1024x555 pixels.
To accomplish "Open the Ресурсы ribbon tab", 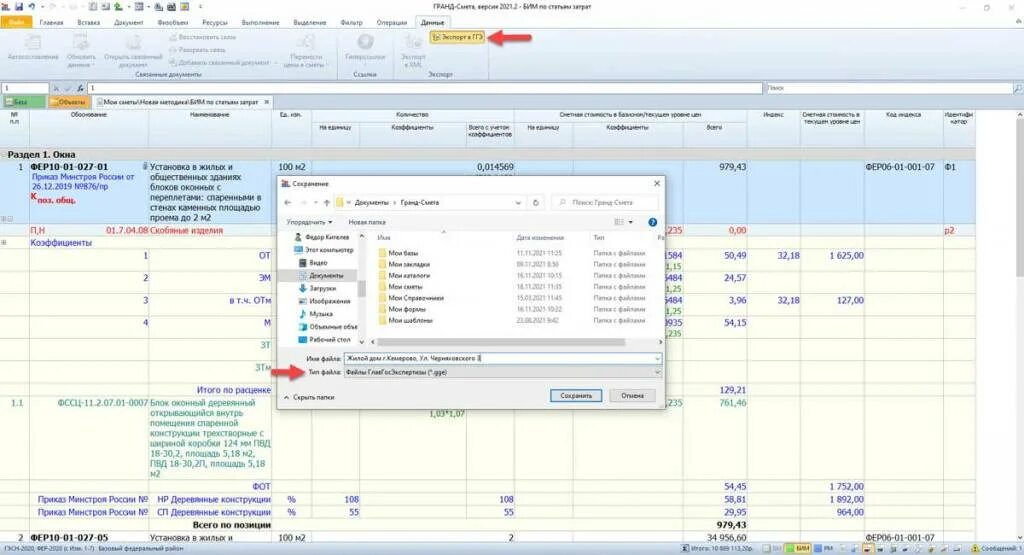I will [x=214, y=22].
